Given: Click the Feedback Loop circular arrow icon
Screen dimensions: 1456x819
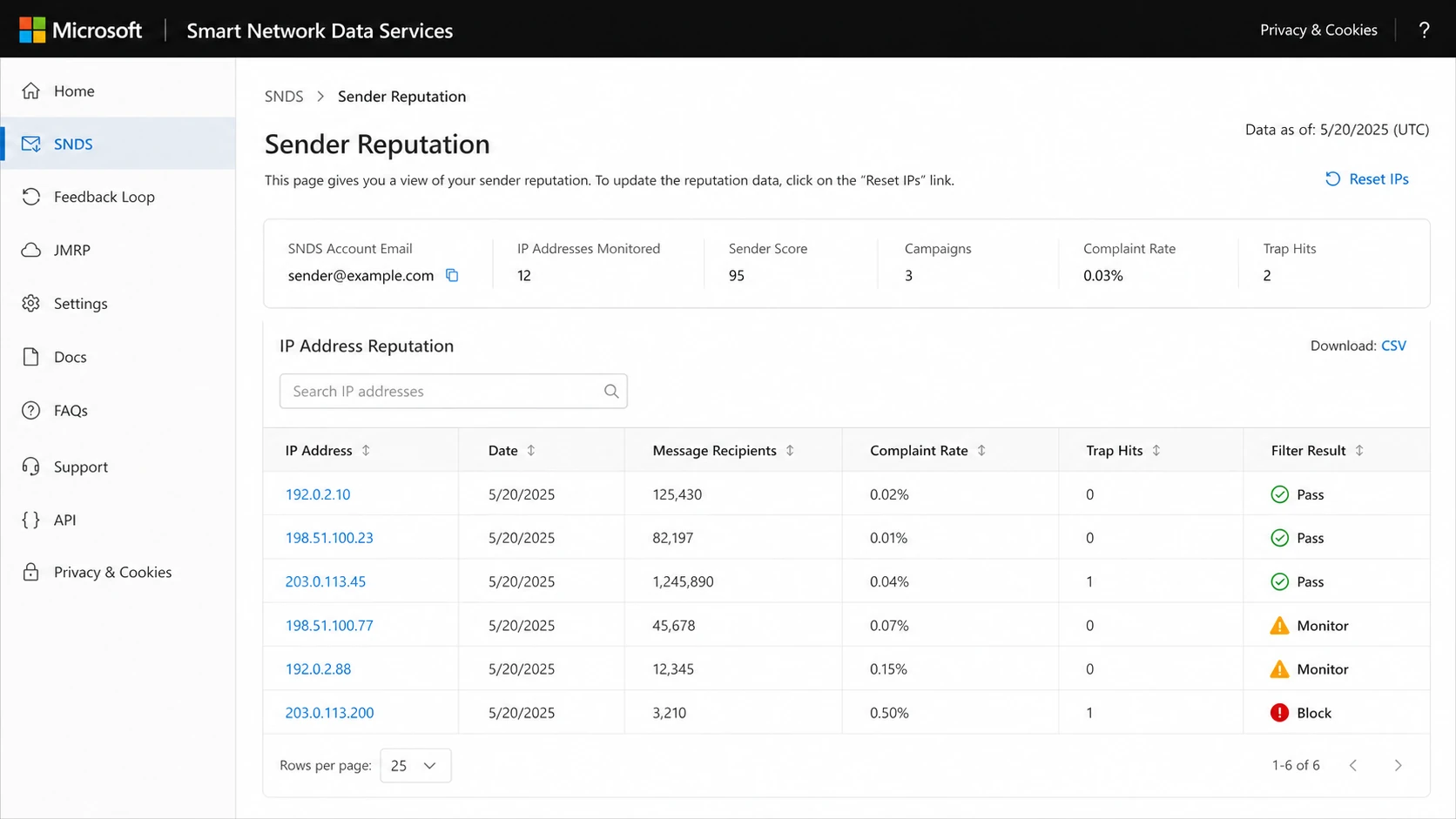Looking at the screenshot, I should 31,197.
